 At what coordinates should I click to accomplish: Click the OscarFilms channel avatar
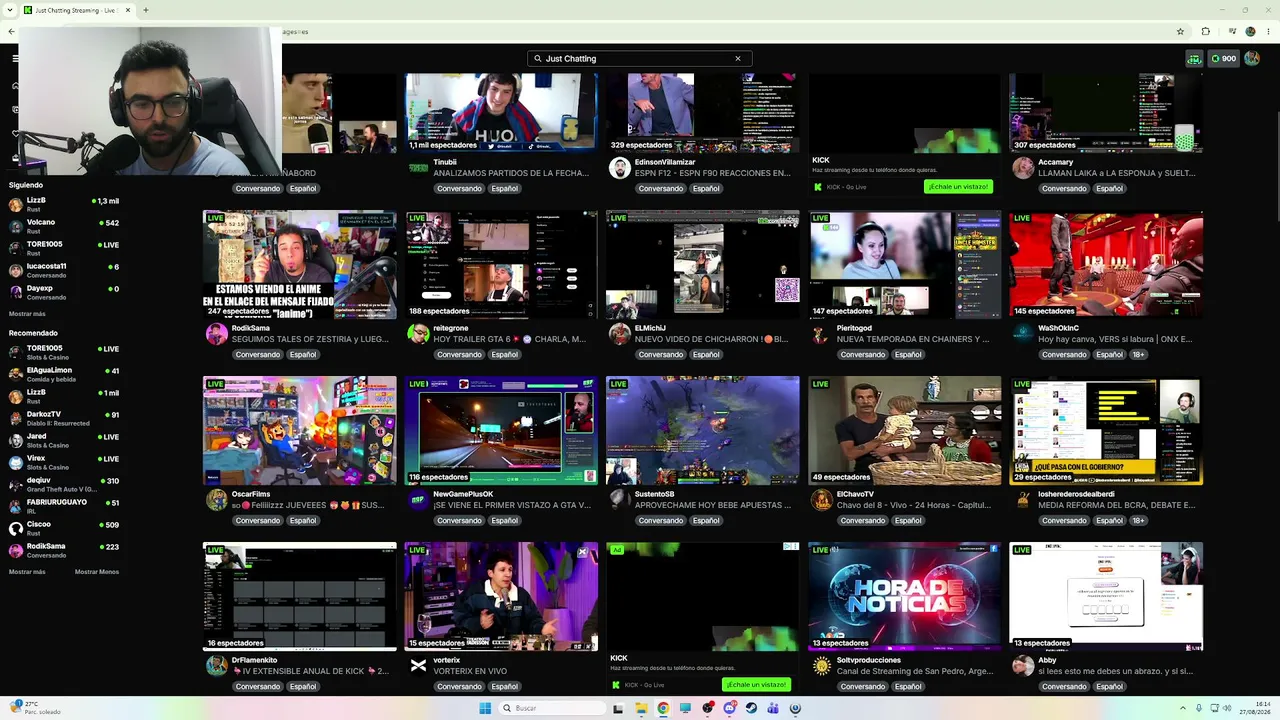[217, 500]
